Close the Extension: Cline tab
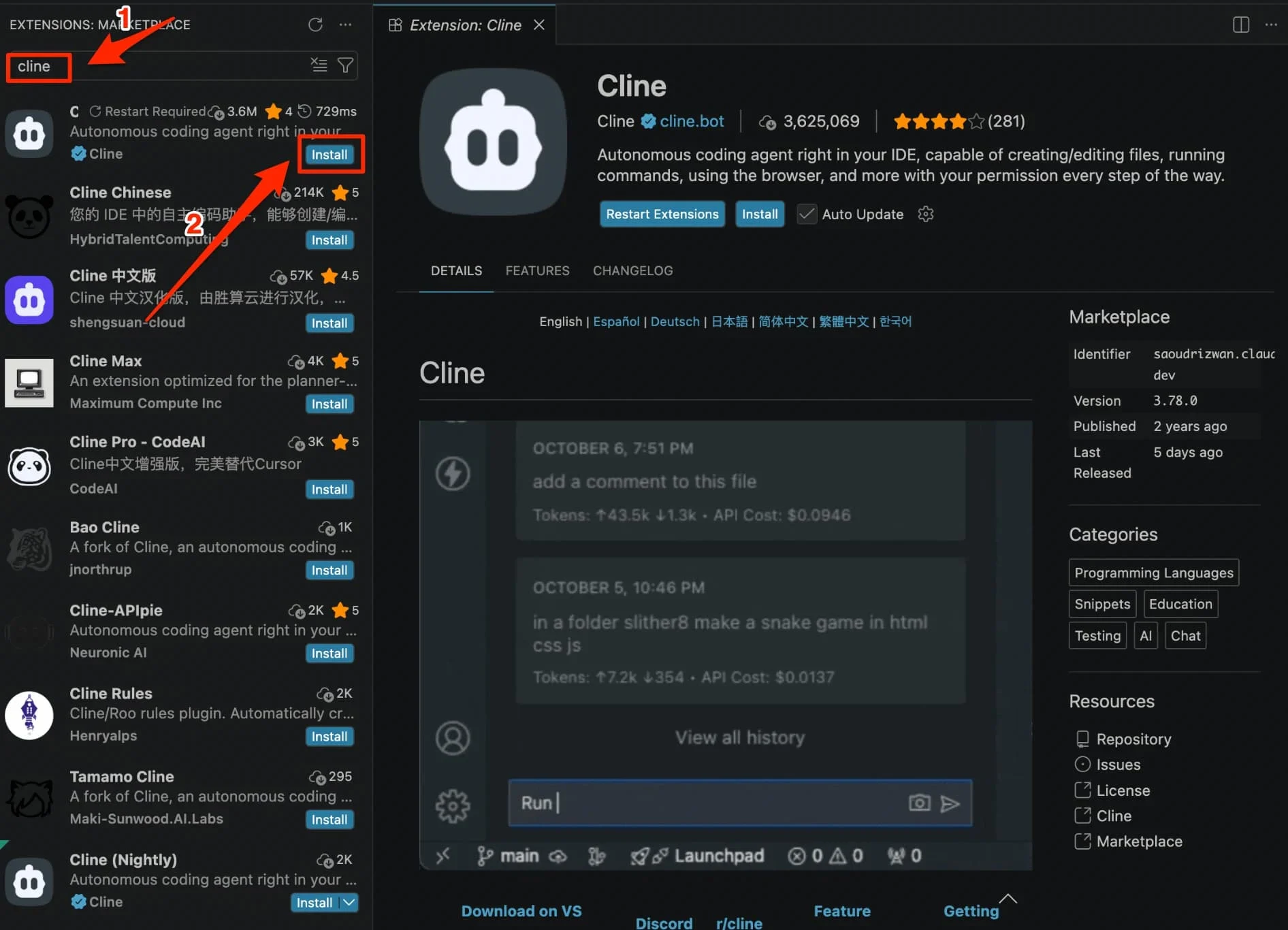 click(x=539, y=25)
